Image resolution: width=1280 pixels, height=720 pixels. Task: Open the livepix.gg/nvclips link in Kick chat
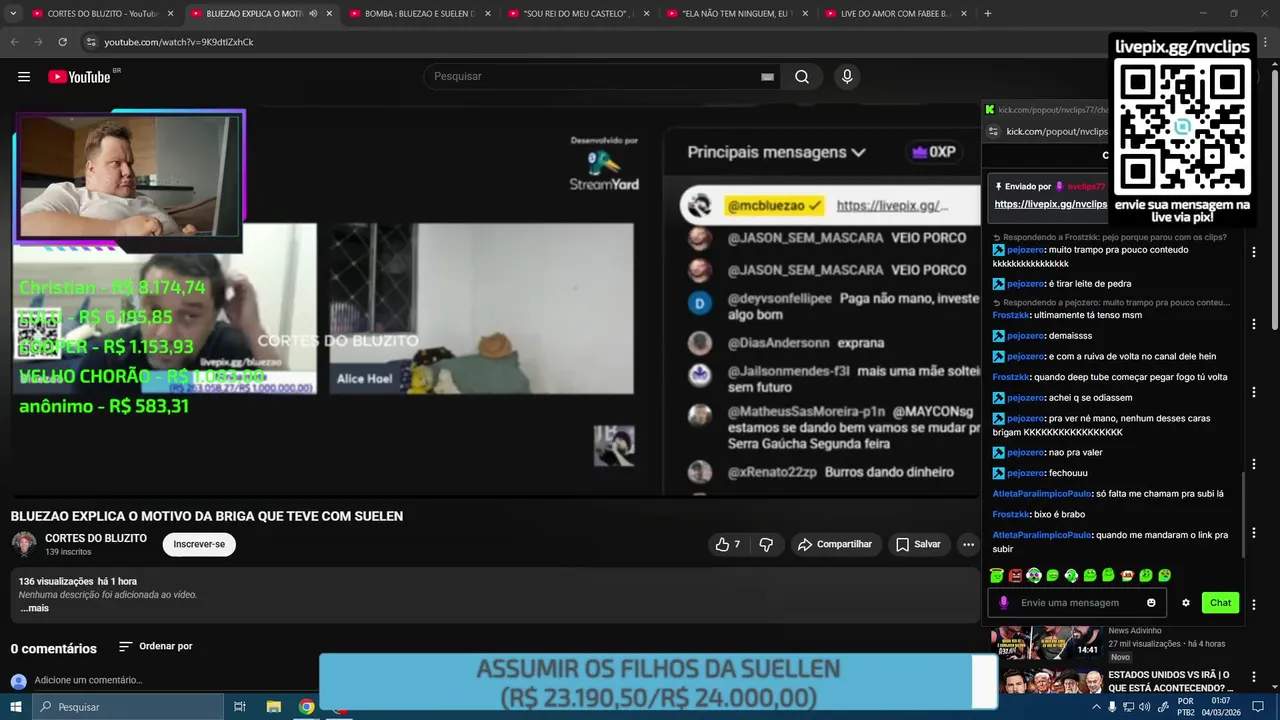click(x=1050, y=204)
